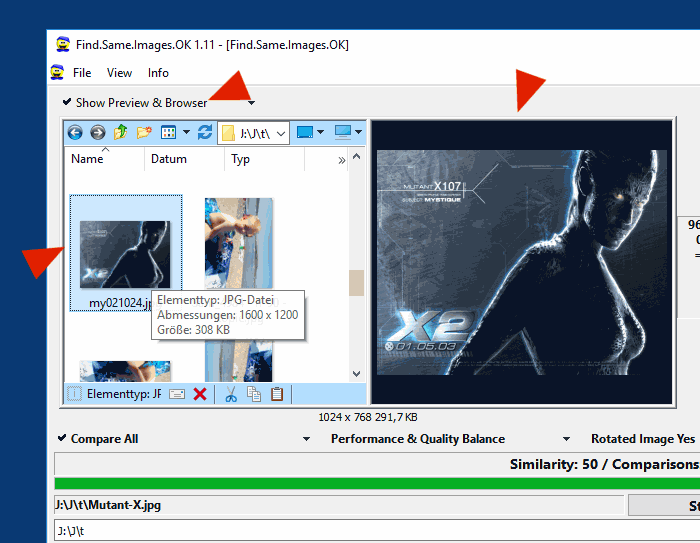Sort by Name column
This screenshot has height=543, width=700.
pos(104,159)
